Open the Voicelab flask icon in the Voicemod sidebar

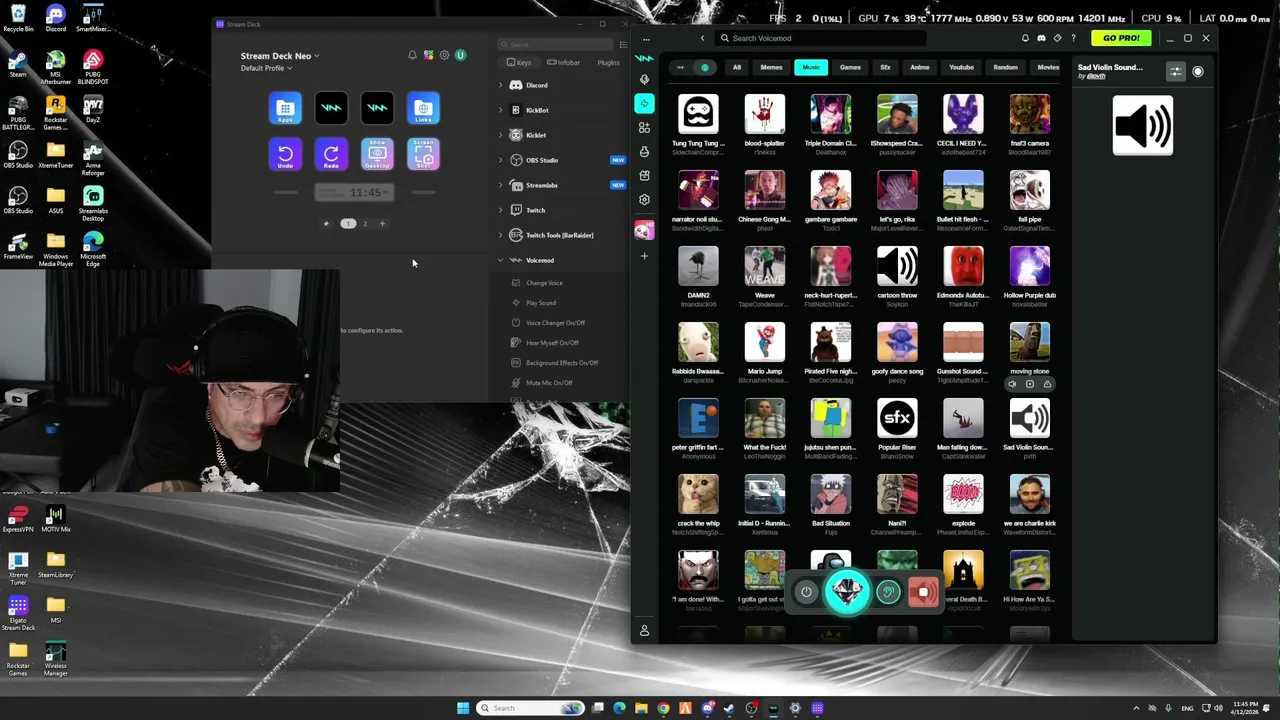[x=644, y=151]
